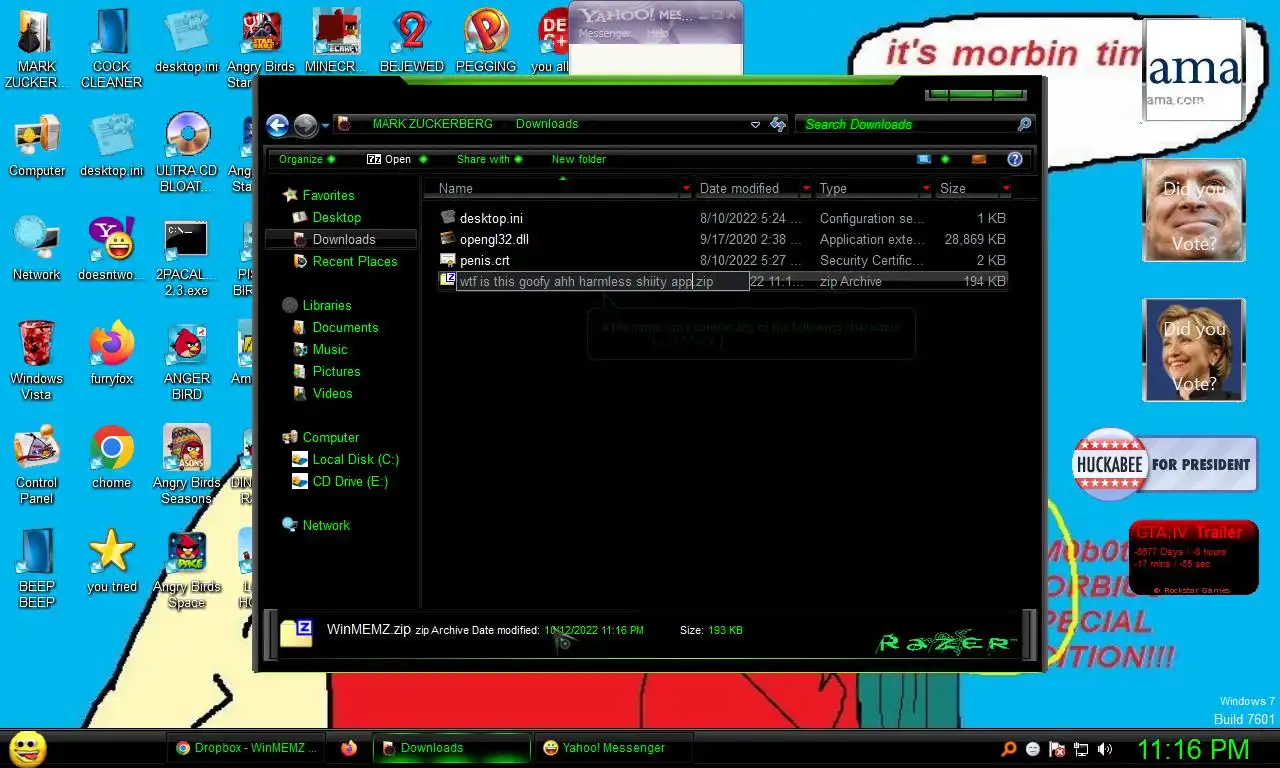This screenshot has width=1280, height=768.
Task: Open Recent Places in the navigation pane
Action: pos(354,261)
